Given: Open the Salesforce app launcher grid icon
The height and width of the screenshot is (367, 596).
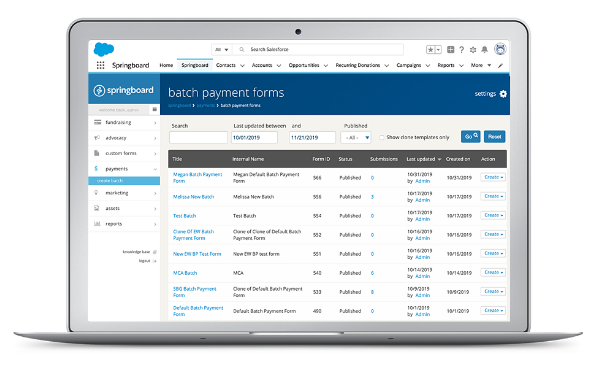Looking at the screenshot, I should coord(100,65).
